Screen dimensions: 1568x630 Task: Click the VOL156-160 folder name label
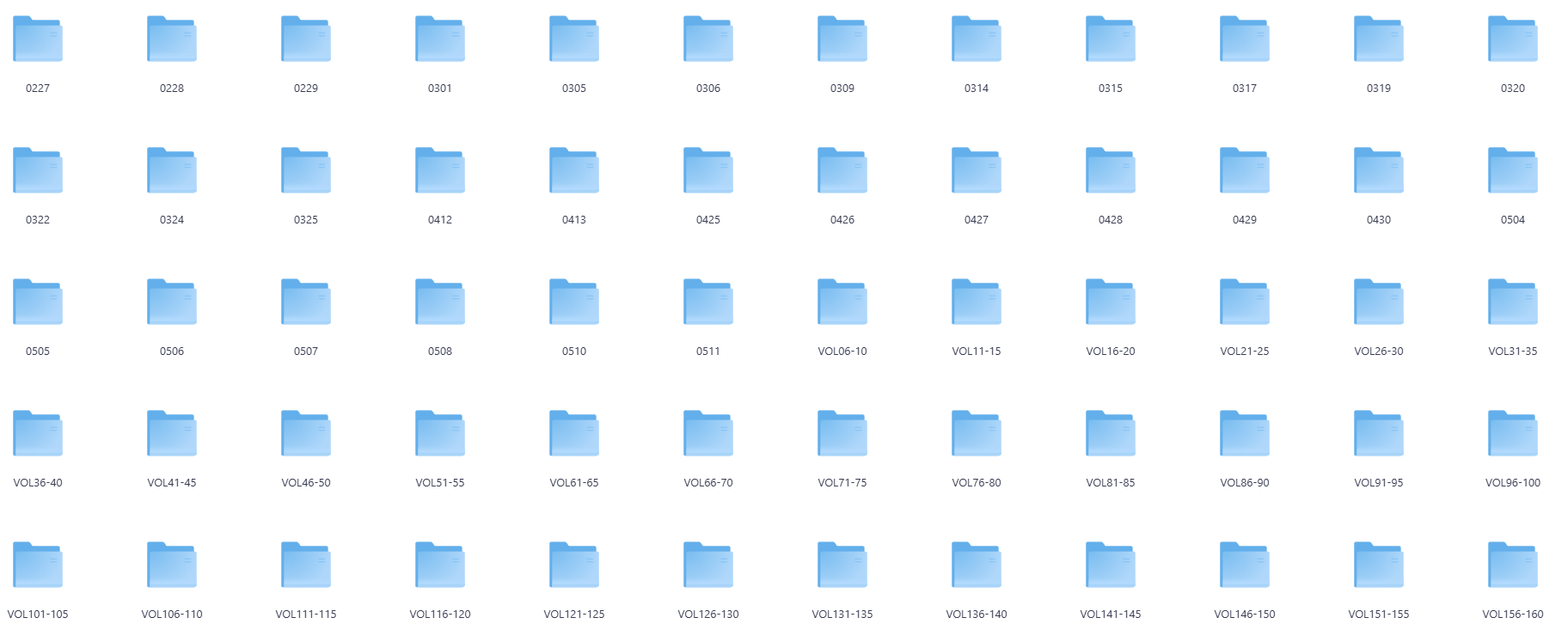click(x=1513, y=615)
